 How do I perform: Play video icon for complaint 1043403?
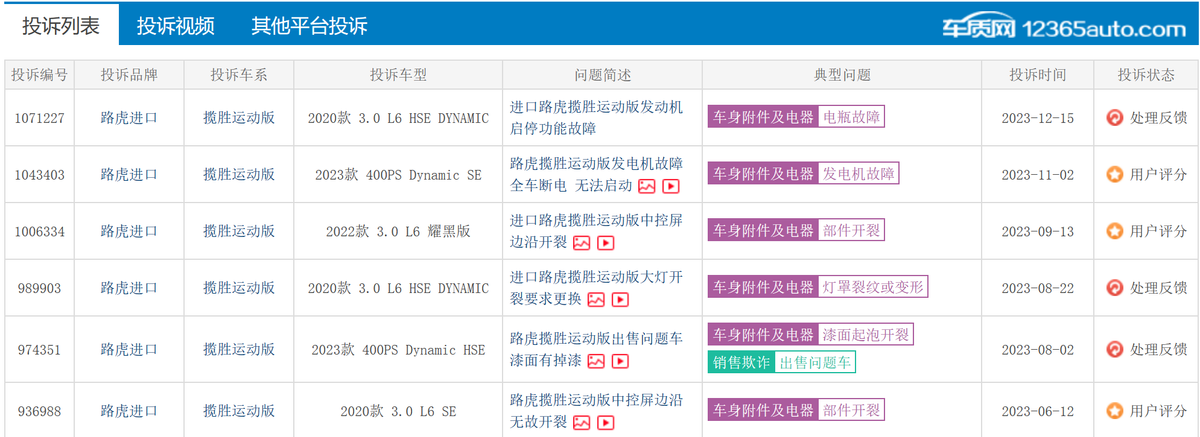pyautogui.click(x=671, y=186)
